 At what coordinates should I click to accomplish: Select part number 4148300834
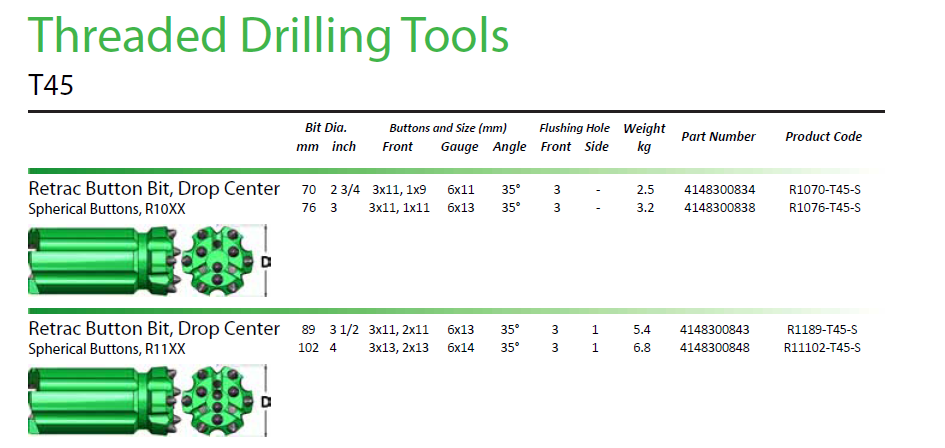(719, 189)
